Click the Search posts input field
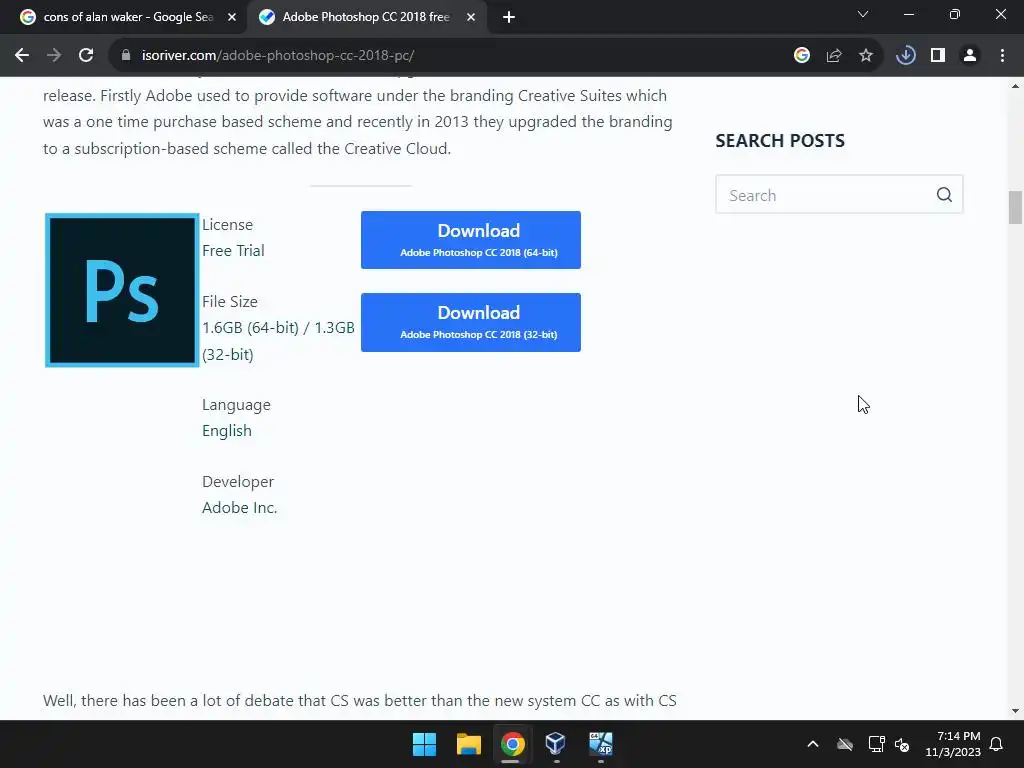Screen dimensions: 1024x768 (839, 195)
